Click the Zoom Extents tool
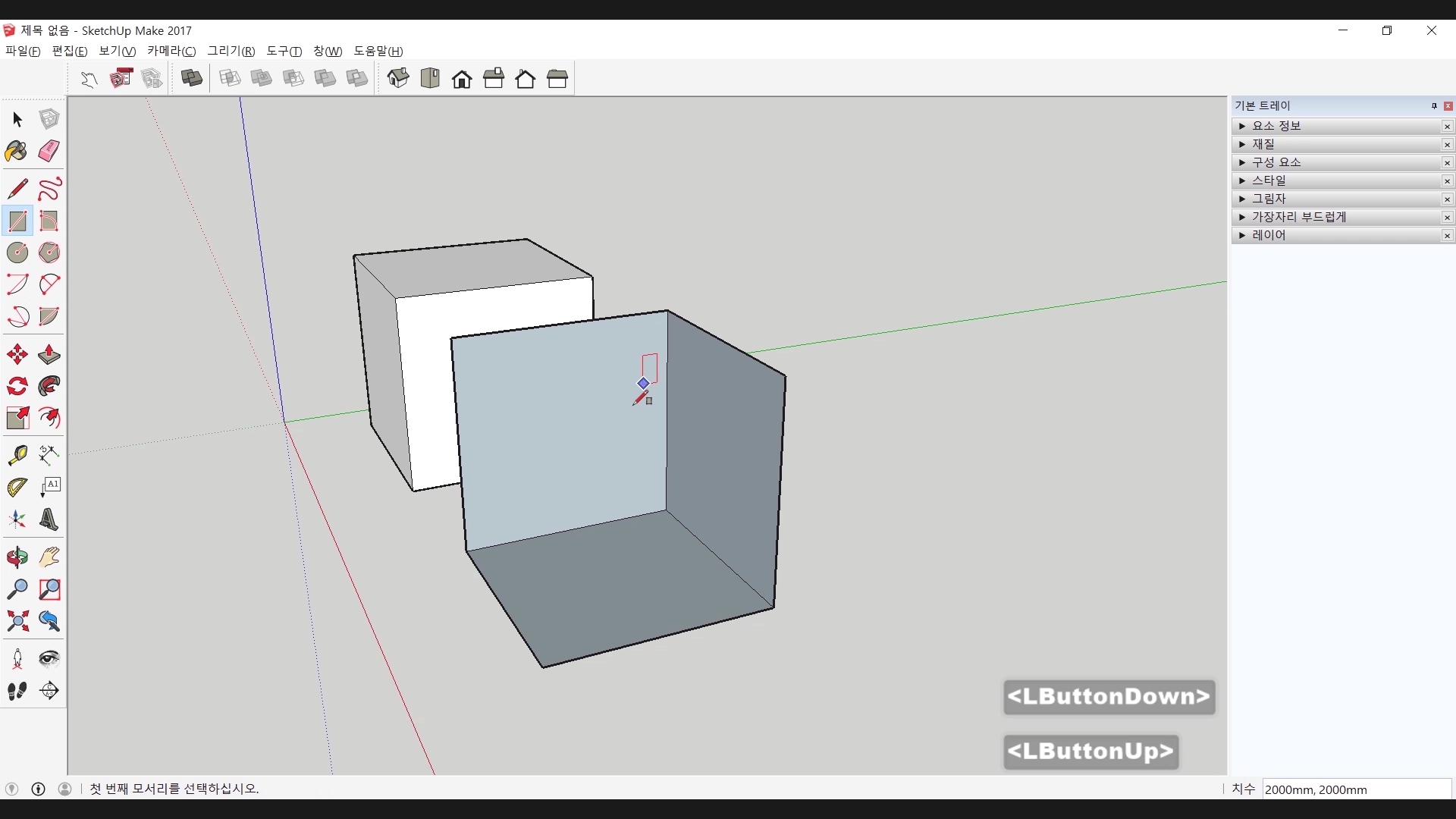The width and height of the screenshot is (1456, 819). [17, 622]
